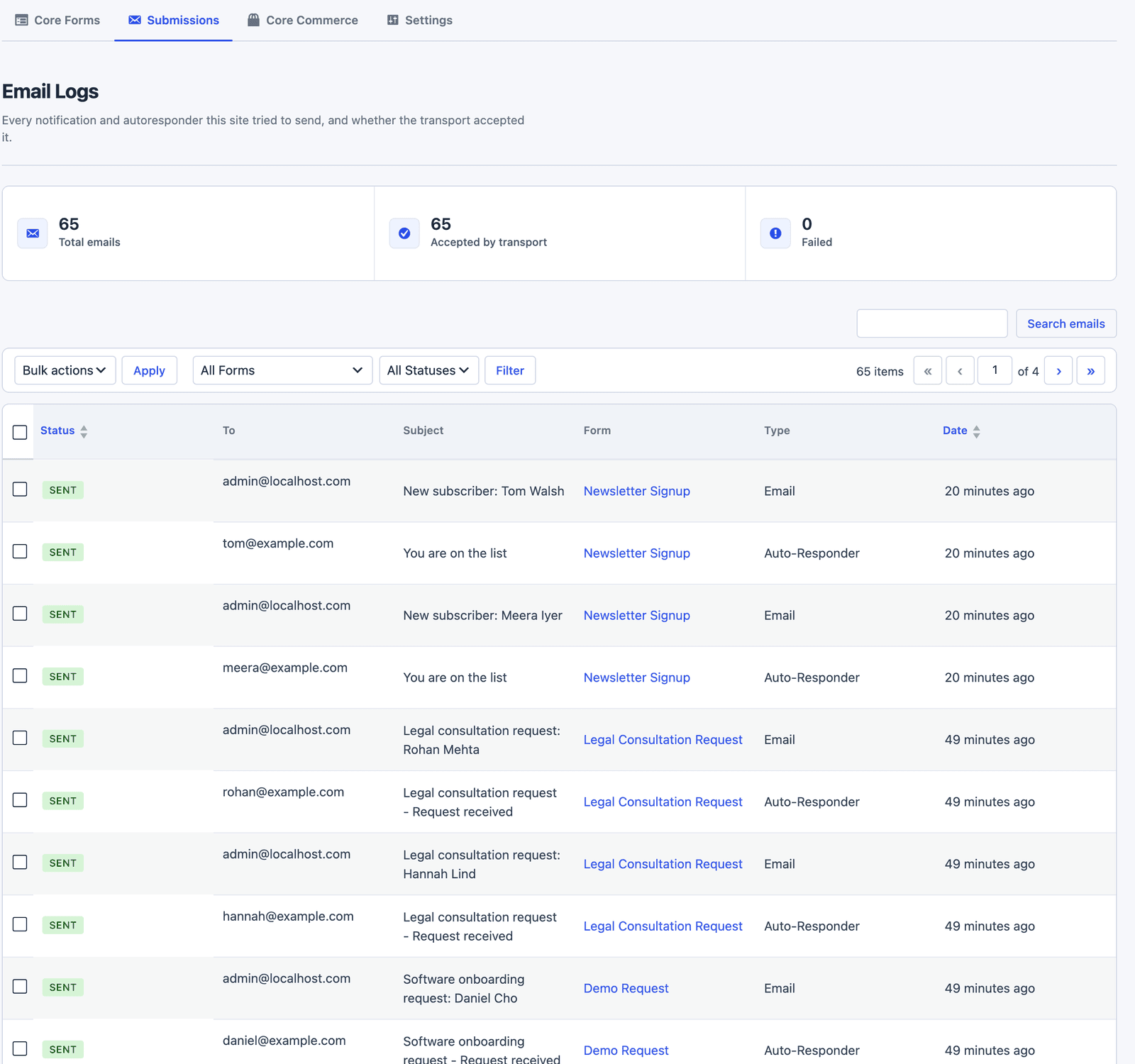
Task: Click the Core Forms tab icon
Action: click(x=21, y=20)
